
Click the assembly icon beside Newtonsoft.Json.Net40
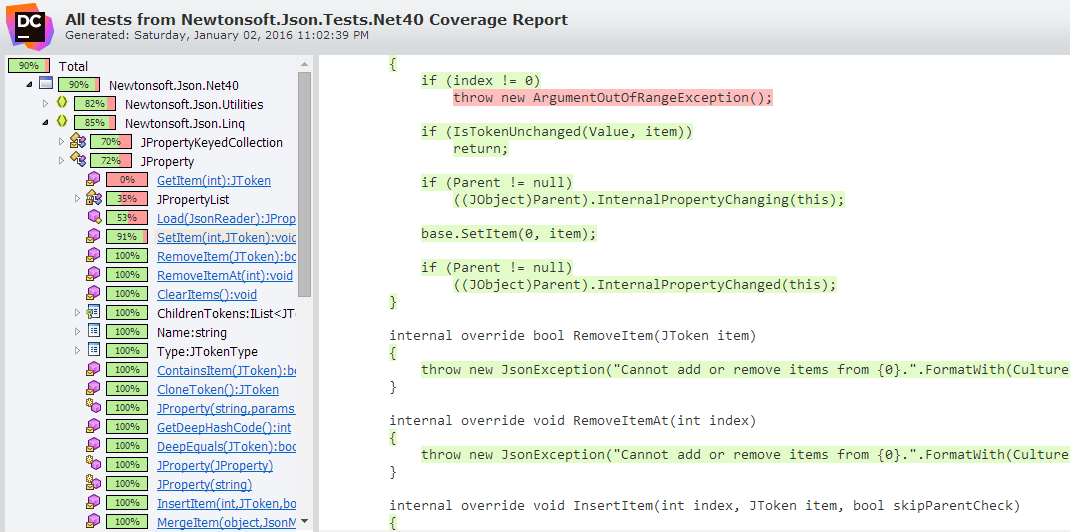point(46,84)
